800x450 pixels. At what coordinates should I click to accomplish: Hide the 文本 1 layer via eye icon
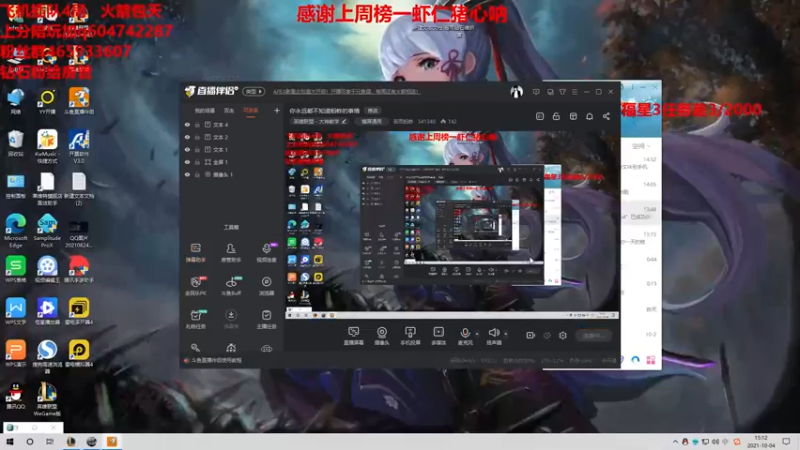coord(187,149)
